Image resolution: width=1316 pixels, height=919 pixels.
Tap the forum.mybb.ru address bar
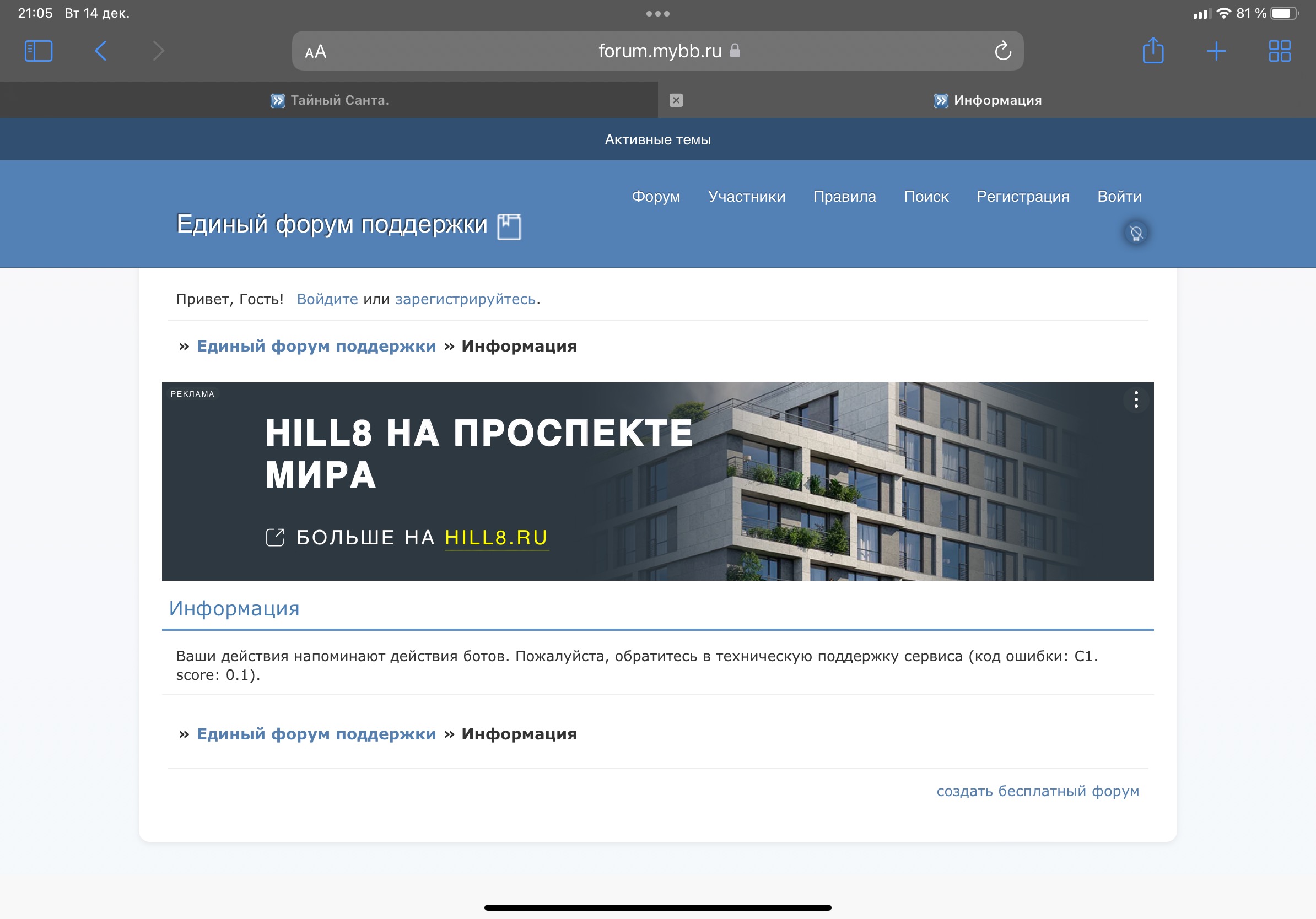pos(657,51)
